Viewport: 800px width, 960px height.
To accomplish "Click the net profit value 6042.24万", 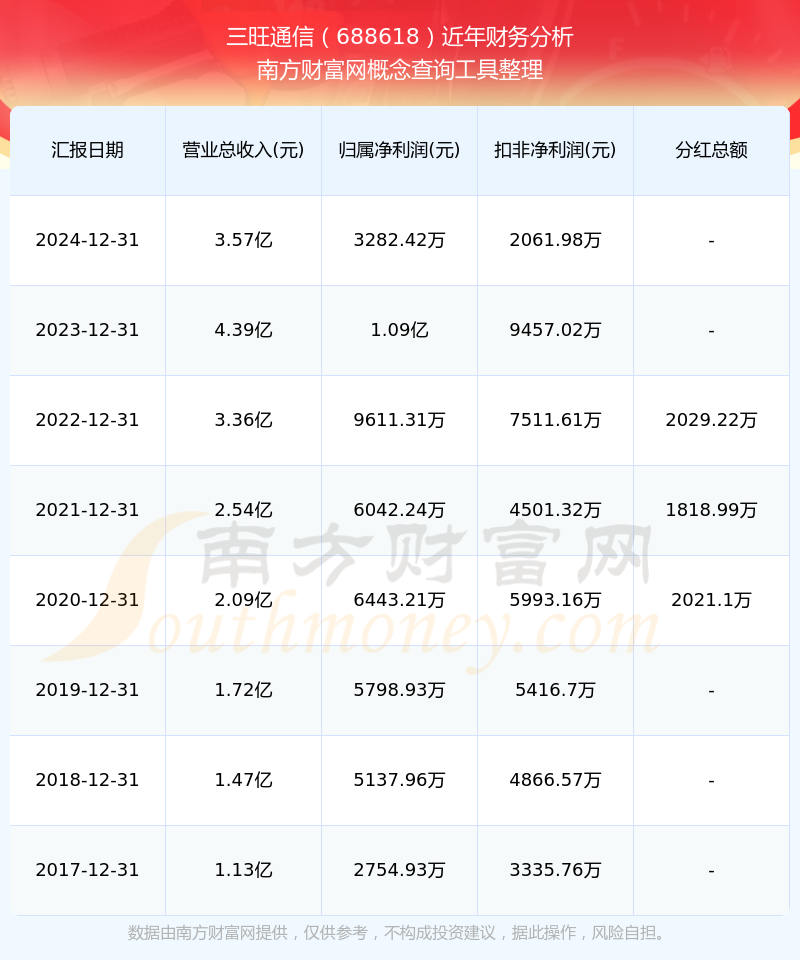I will [x=400, y=510].
